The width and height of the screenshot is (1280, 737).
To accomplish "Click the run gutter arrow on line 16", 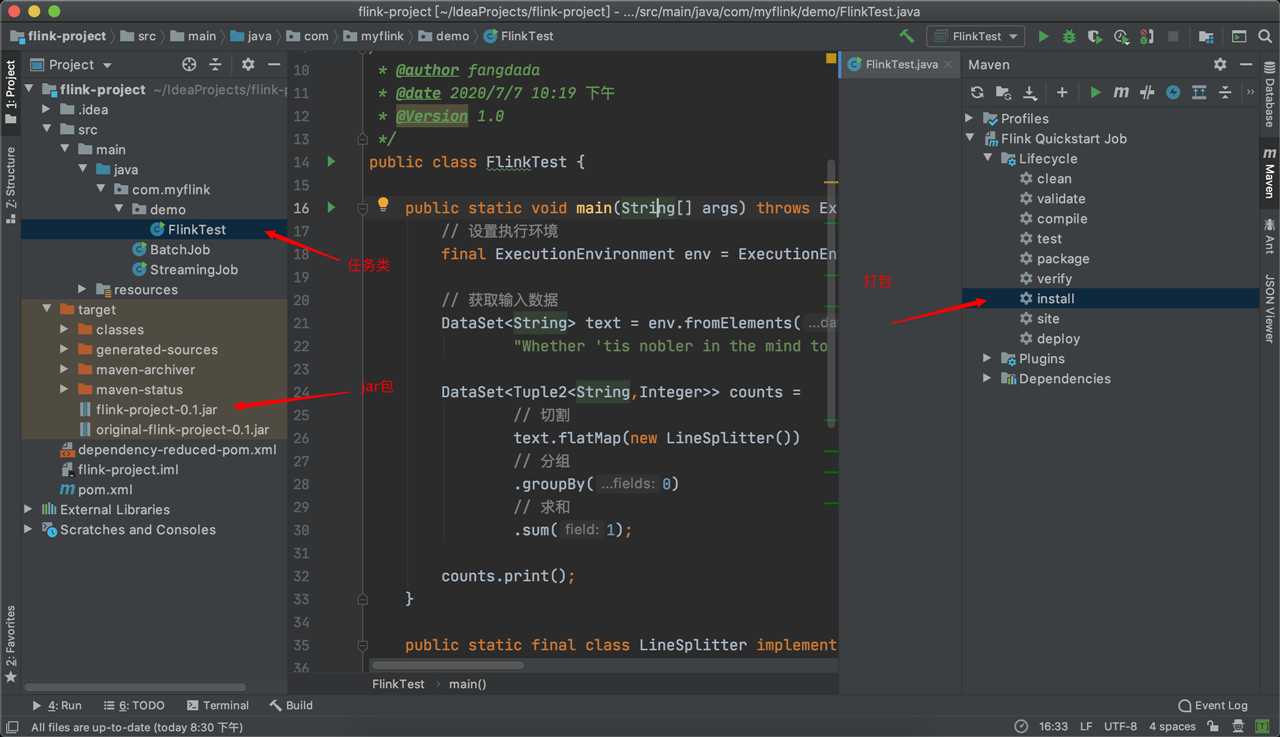I will click(x=331, y=207).
